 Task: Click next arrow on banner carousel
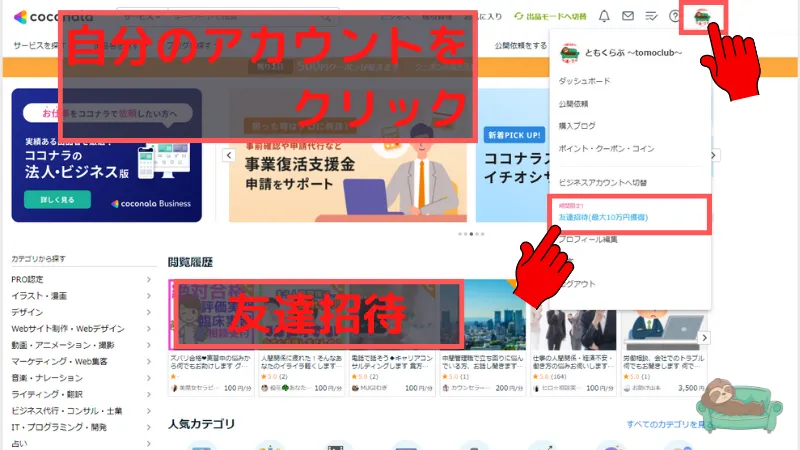click(x=713, y=155)
